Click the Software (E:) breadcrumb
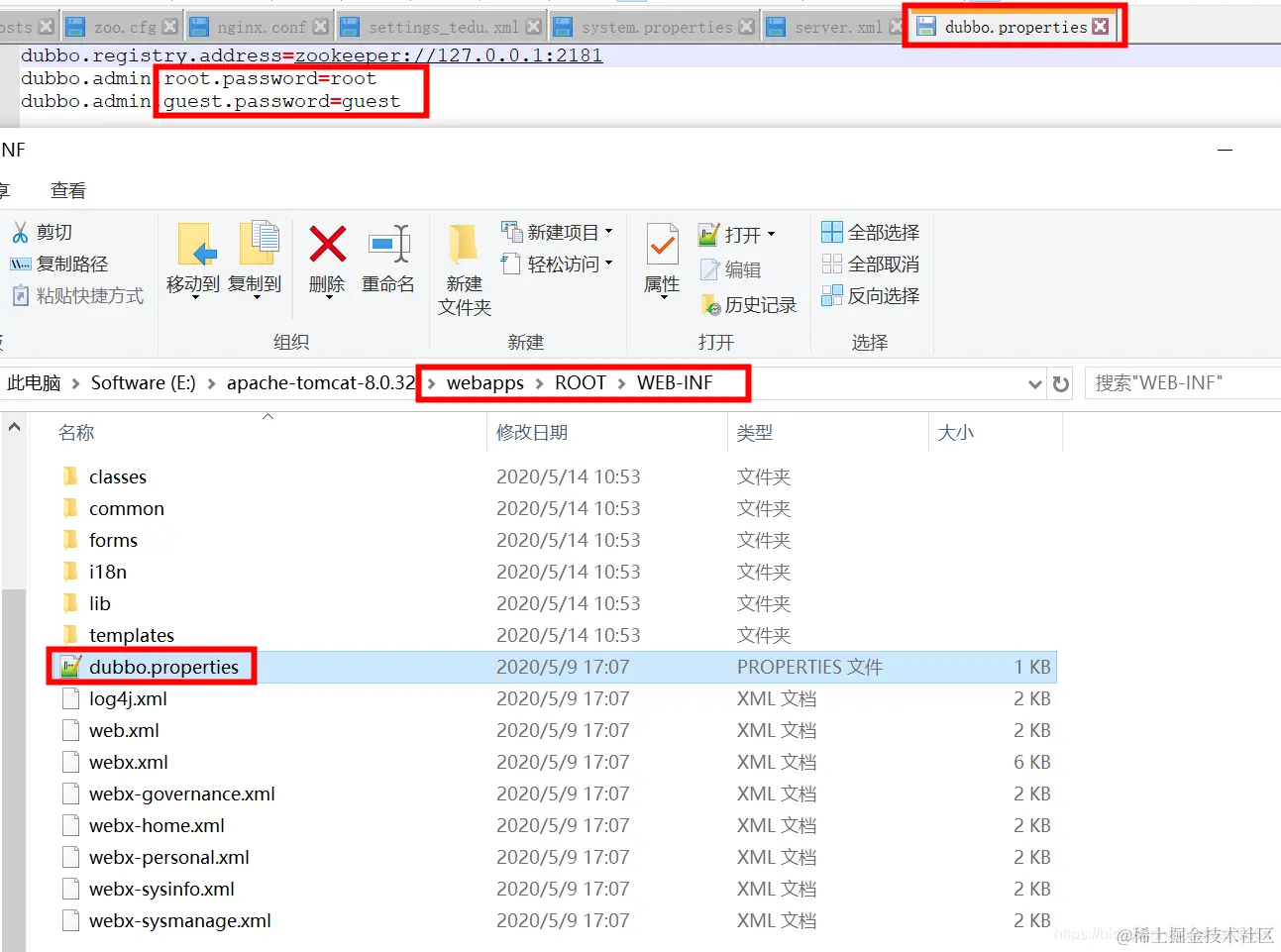 pyautogui.click(x=144, y=383)
